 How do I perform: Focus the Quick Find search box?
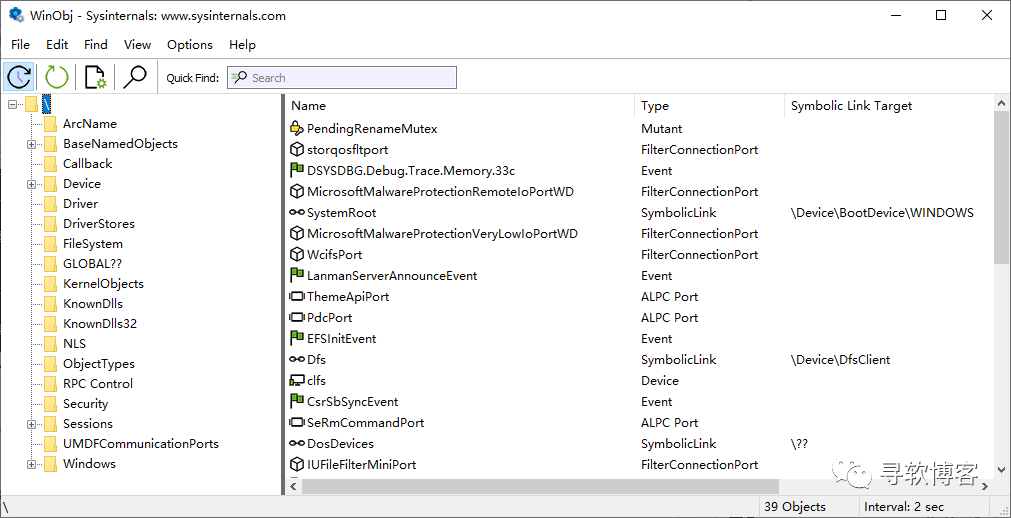(342, 77)
